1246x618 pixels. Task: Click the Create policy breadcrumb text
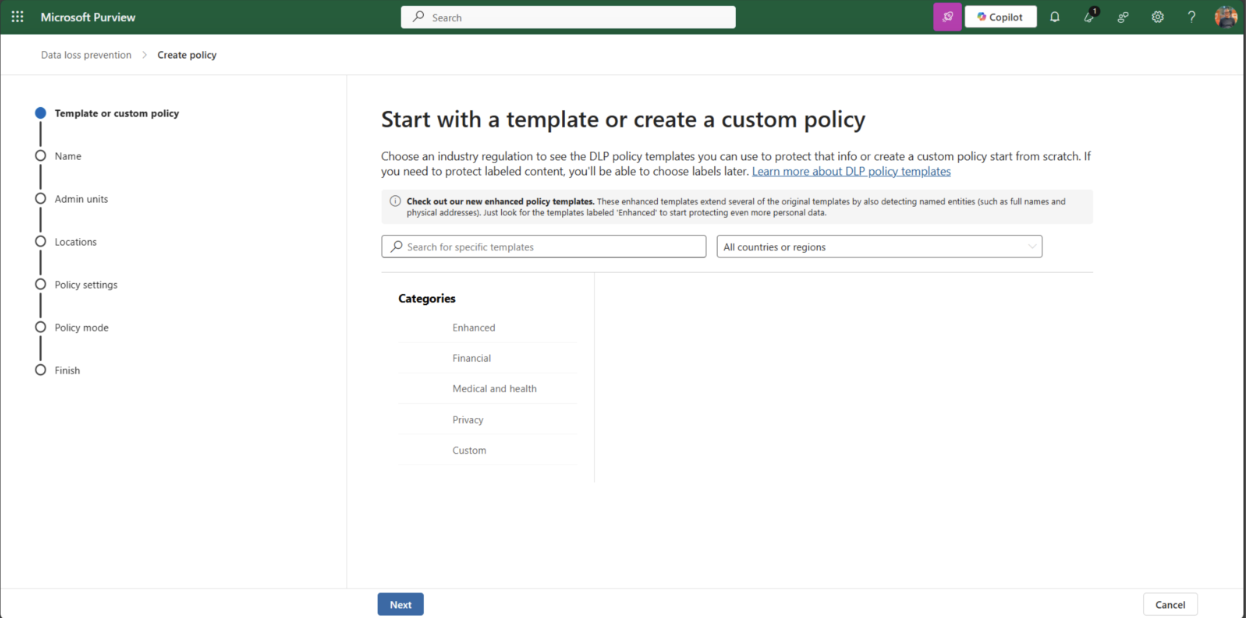(x=187, y=55)
